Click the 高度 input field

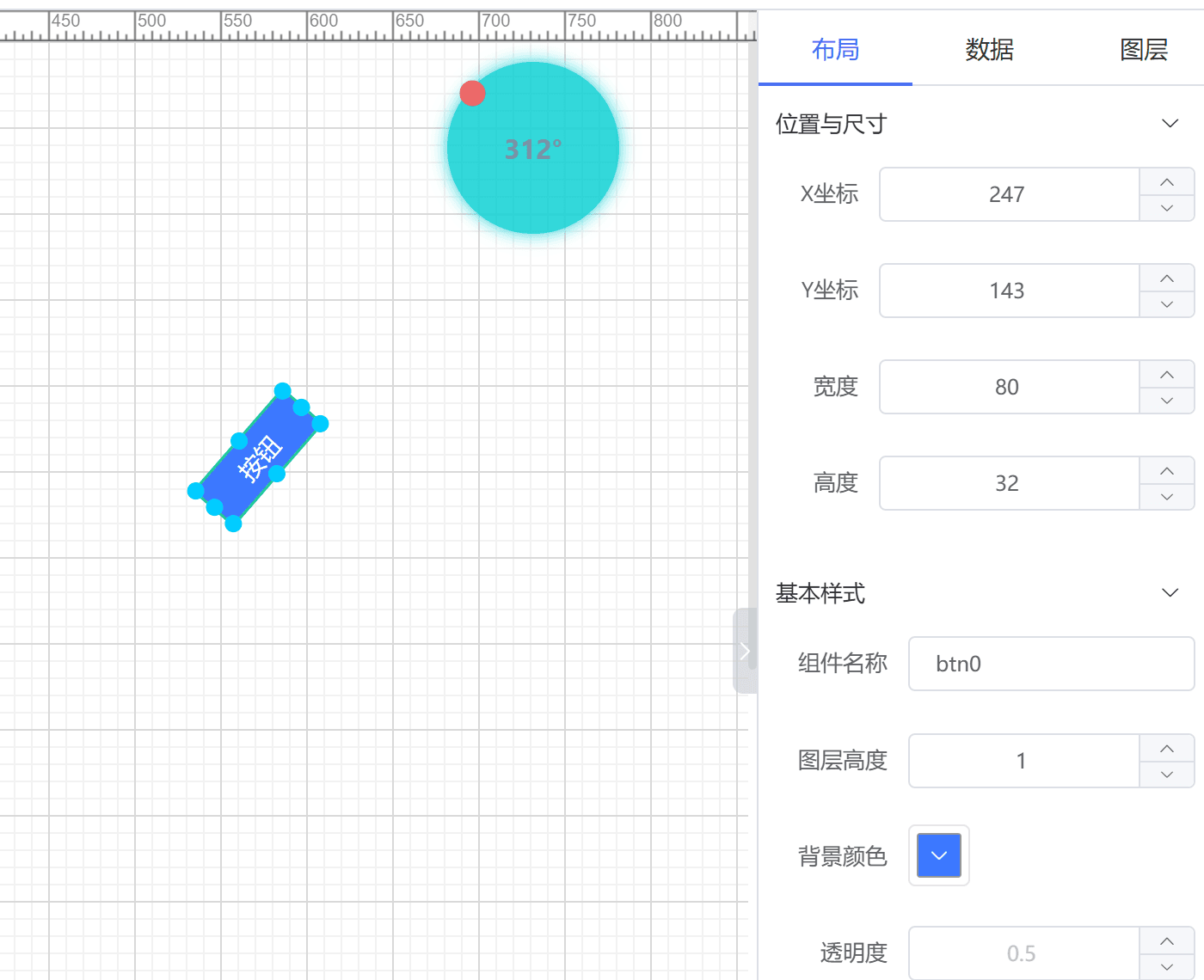1009,483
